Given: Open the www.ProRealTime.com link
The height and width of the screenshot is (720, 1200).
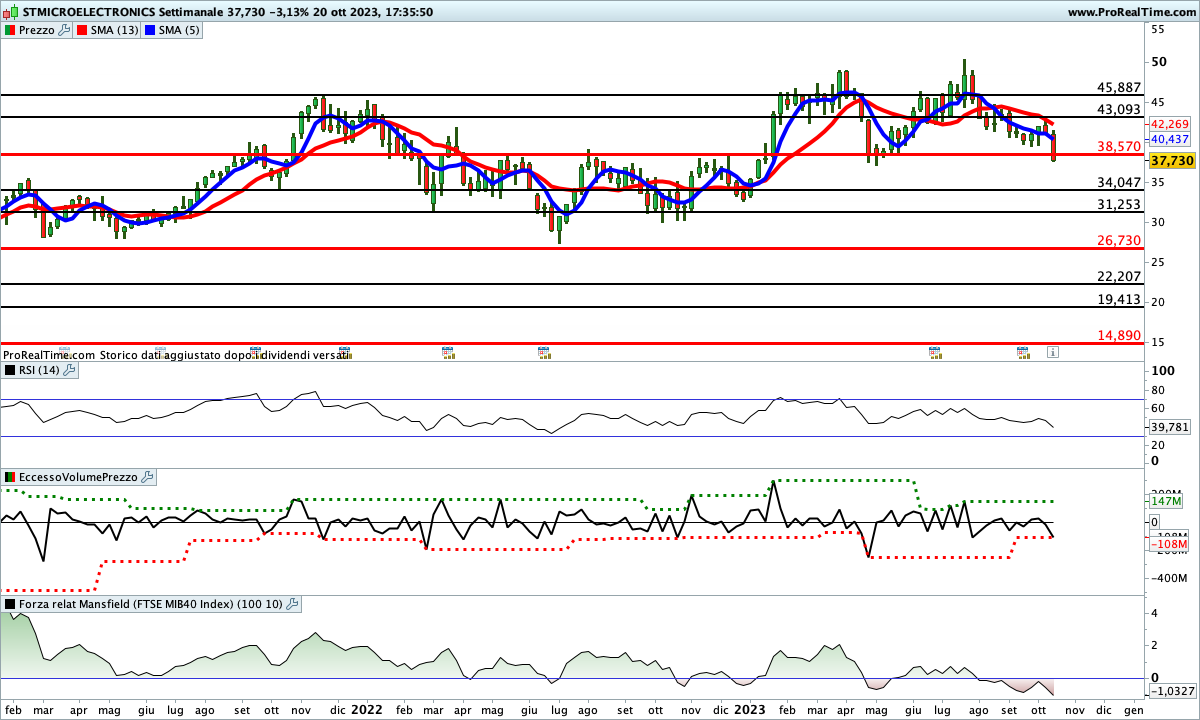Looking at the screenshot, I should 1132,12.
